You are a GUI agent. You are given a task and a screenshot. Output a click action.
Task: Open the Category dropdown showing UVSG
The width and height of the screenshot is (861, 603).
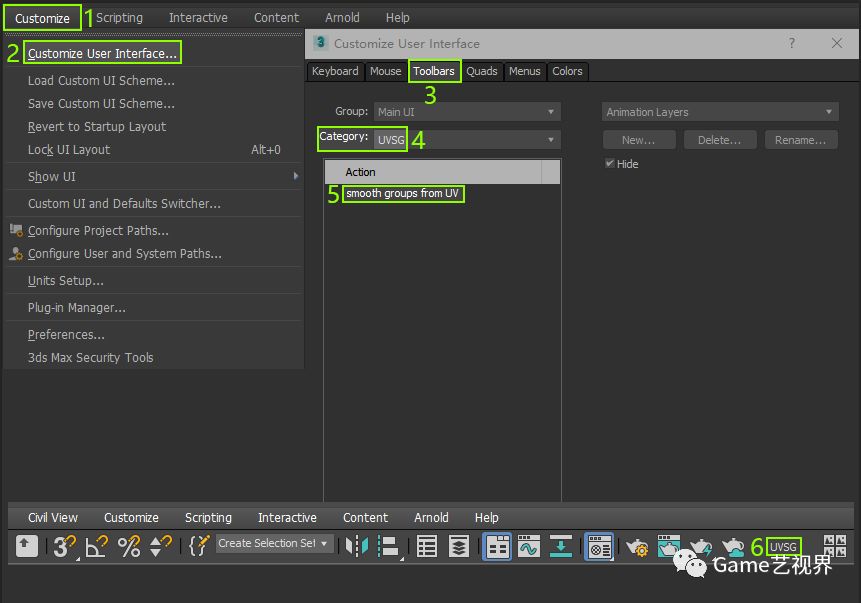click(467, 140)
